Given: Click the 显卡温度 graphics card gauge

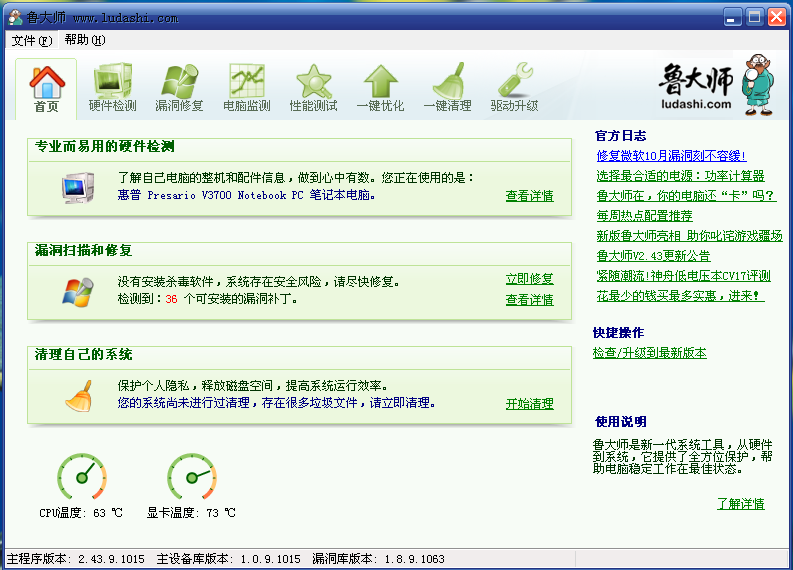Looking at the screenshot, I should 191,477.
